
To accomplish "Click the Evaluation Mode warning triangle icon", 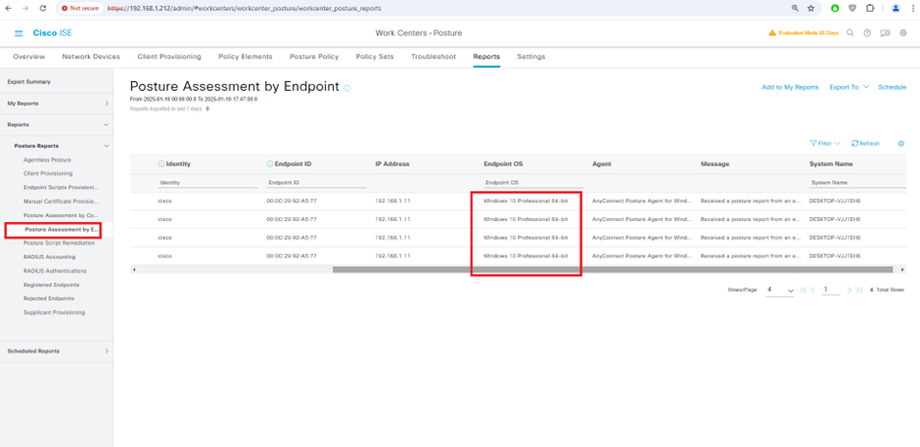I will [x=772, y=33].
